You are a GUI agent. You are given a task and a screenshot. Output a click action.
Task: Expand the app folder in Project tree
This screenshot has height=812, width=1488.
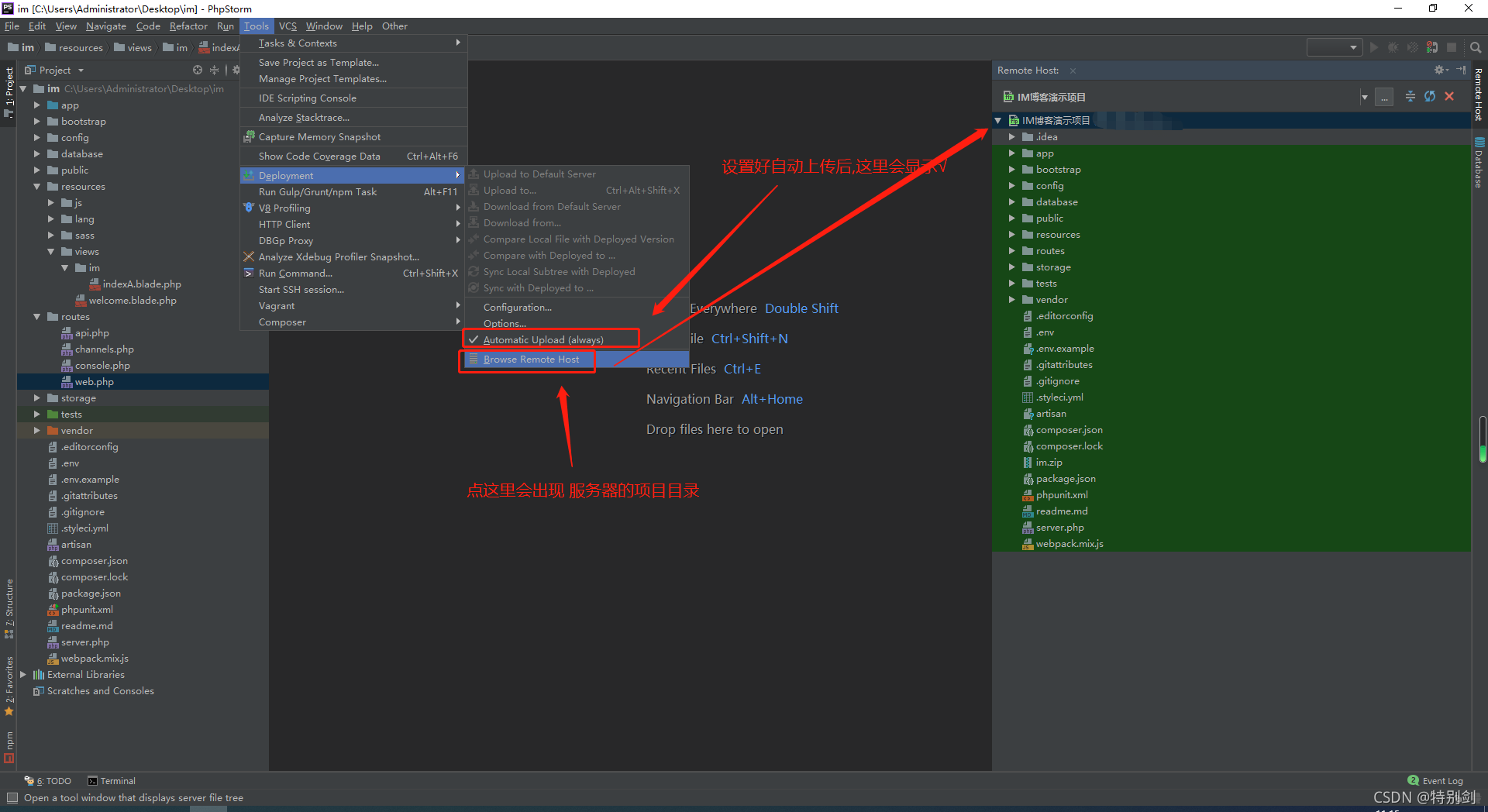click(36, 105)
